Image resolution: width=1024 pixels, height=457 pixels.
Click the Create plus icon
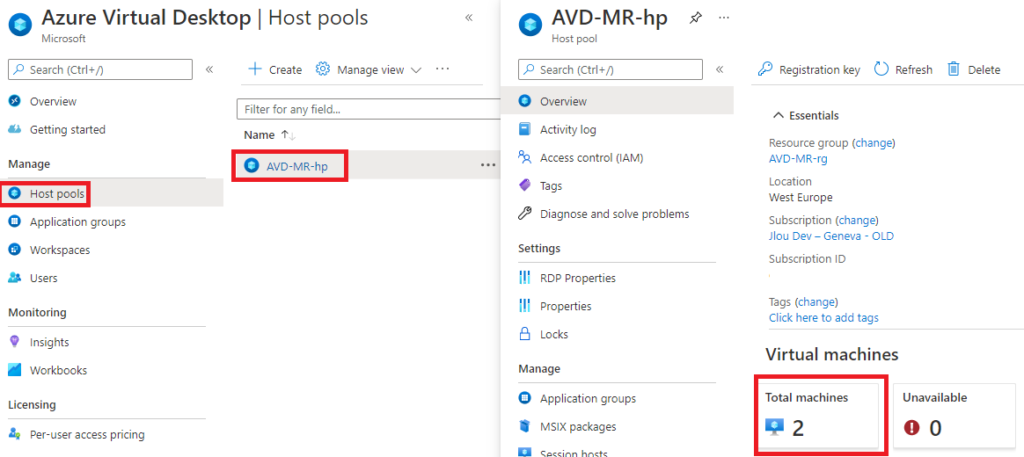pyautogui.click(x=255, y=69)
